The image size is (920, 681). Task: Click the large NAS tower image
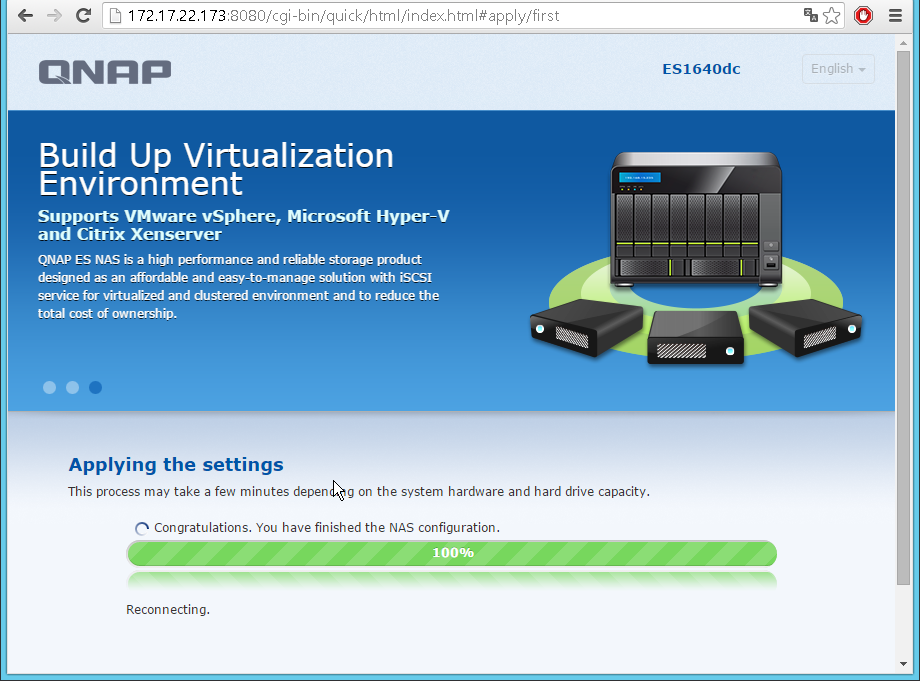(697, 218)
